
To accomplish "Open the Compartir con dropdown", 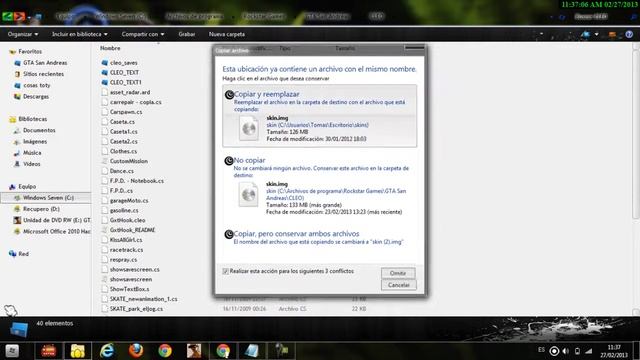I will click(143, 34).
